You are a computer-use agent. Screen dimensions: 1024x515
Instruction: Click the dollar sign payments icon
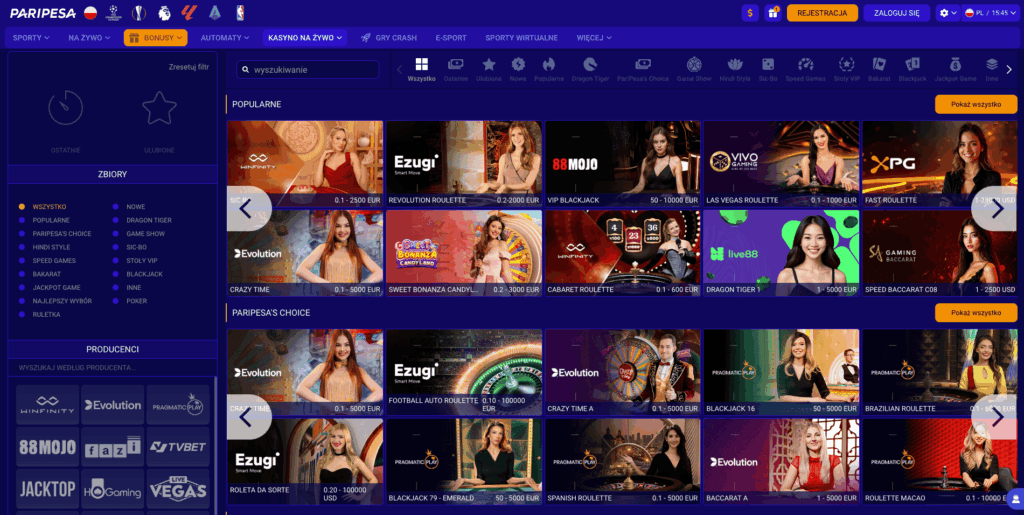pyautogui.click(x=750, y=13)
